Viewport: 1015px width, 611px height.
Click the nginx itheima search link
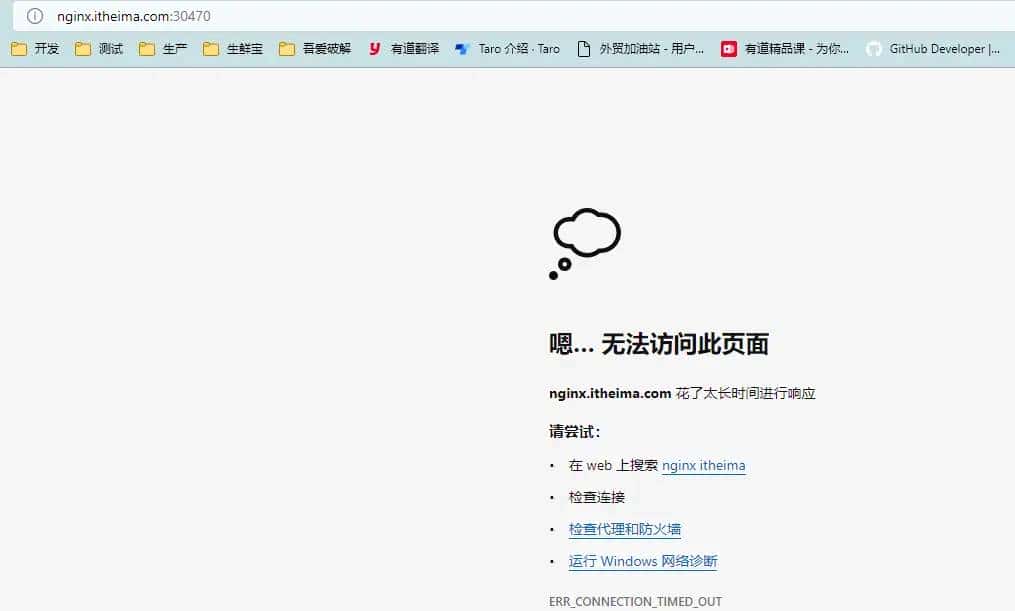click(704, 465)
